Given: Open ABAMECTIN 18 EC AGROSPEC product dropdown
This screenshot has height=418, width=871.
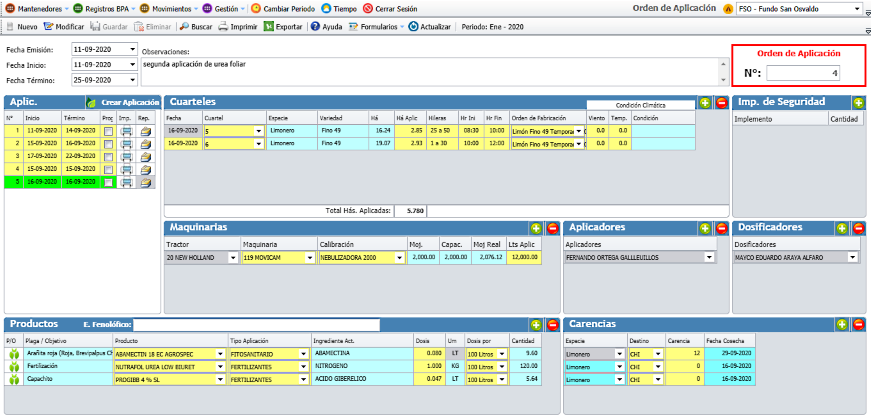Looking at the screenshot, I should 221,354.
